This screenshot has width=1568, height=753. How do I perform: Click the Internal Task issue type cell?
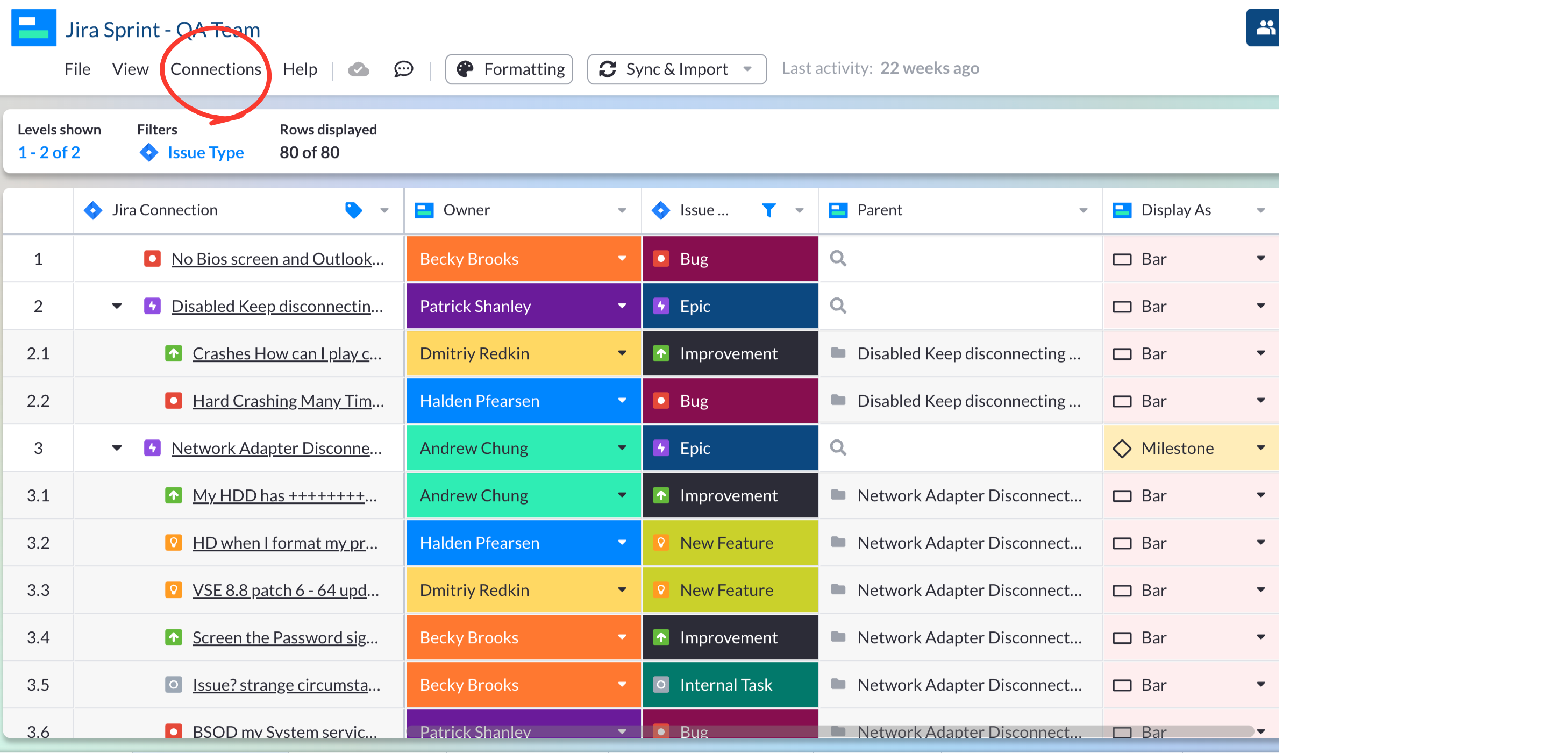point(730,685)
